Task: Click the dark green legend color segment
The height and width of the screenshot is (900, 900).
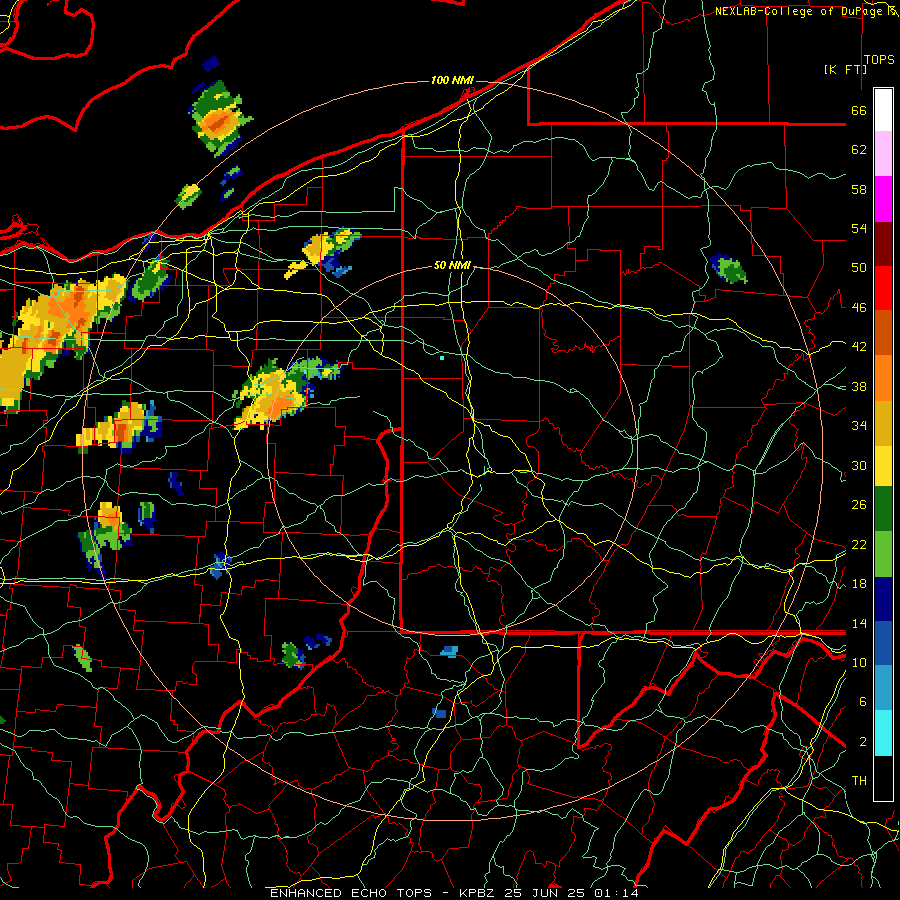Action: (883, 509)
